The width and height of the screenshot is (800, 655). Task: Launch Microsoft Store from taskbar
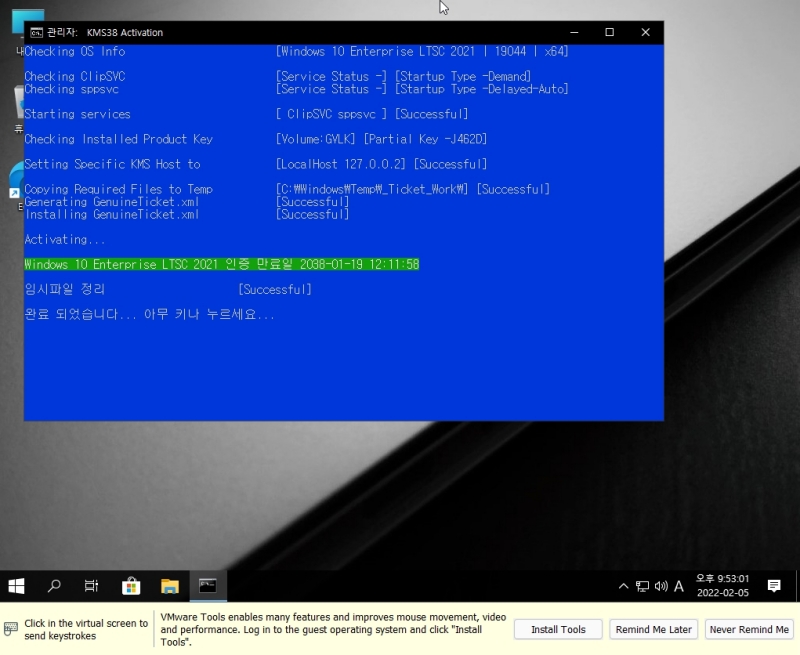tap(131, 586)
